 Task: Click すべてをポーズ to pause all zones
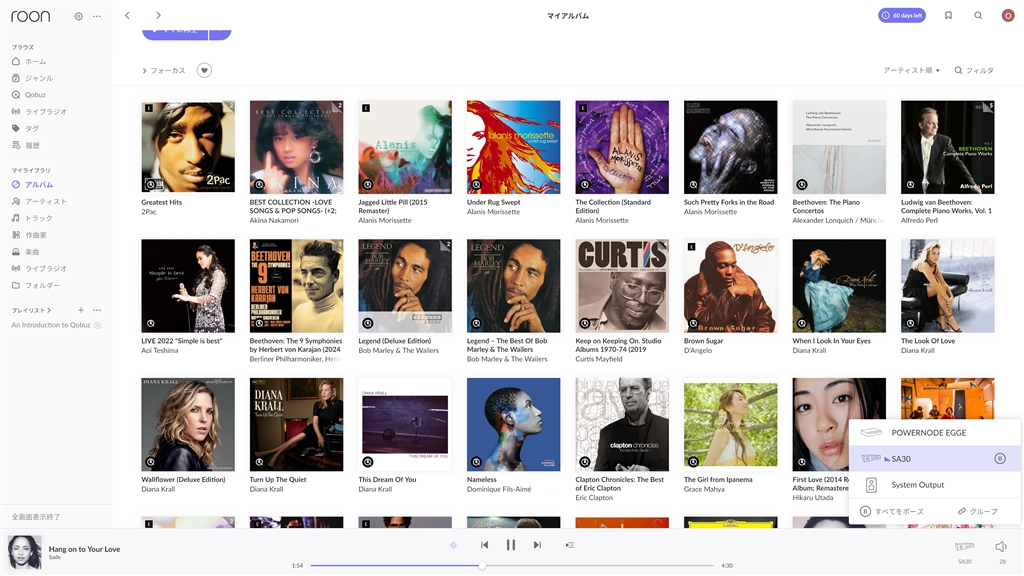892,511
